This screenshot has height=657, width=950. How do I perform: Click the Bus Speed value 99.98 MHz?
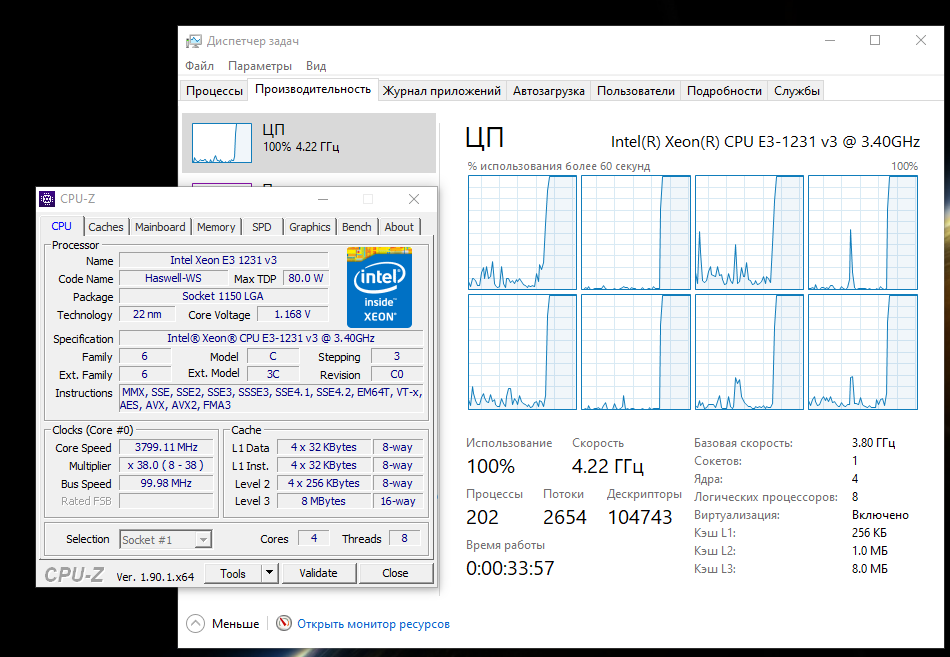click(x=166, y=483)
